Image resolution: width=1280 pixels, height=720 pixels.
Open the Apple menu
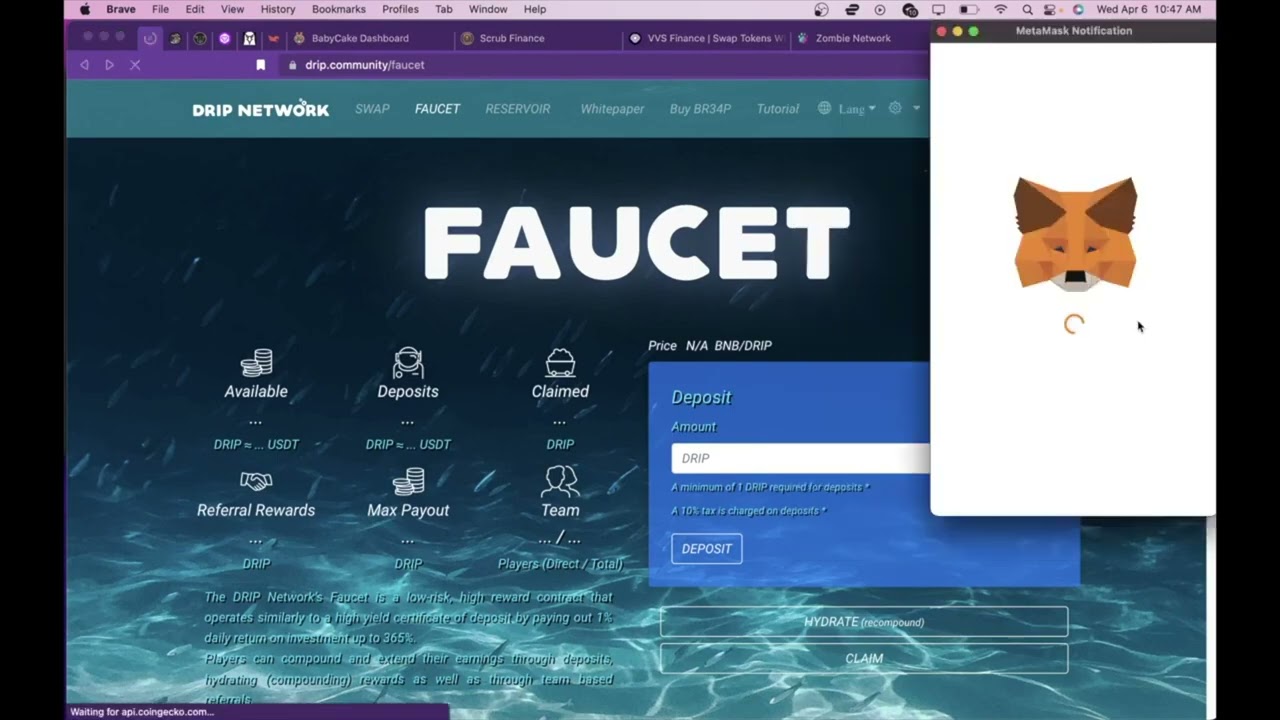tap(85, 9)
